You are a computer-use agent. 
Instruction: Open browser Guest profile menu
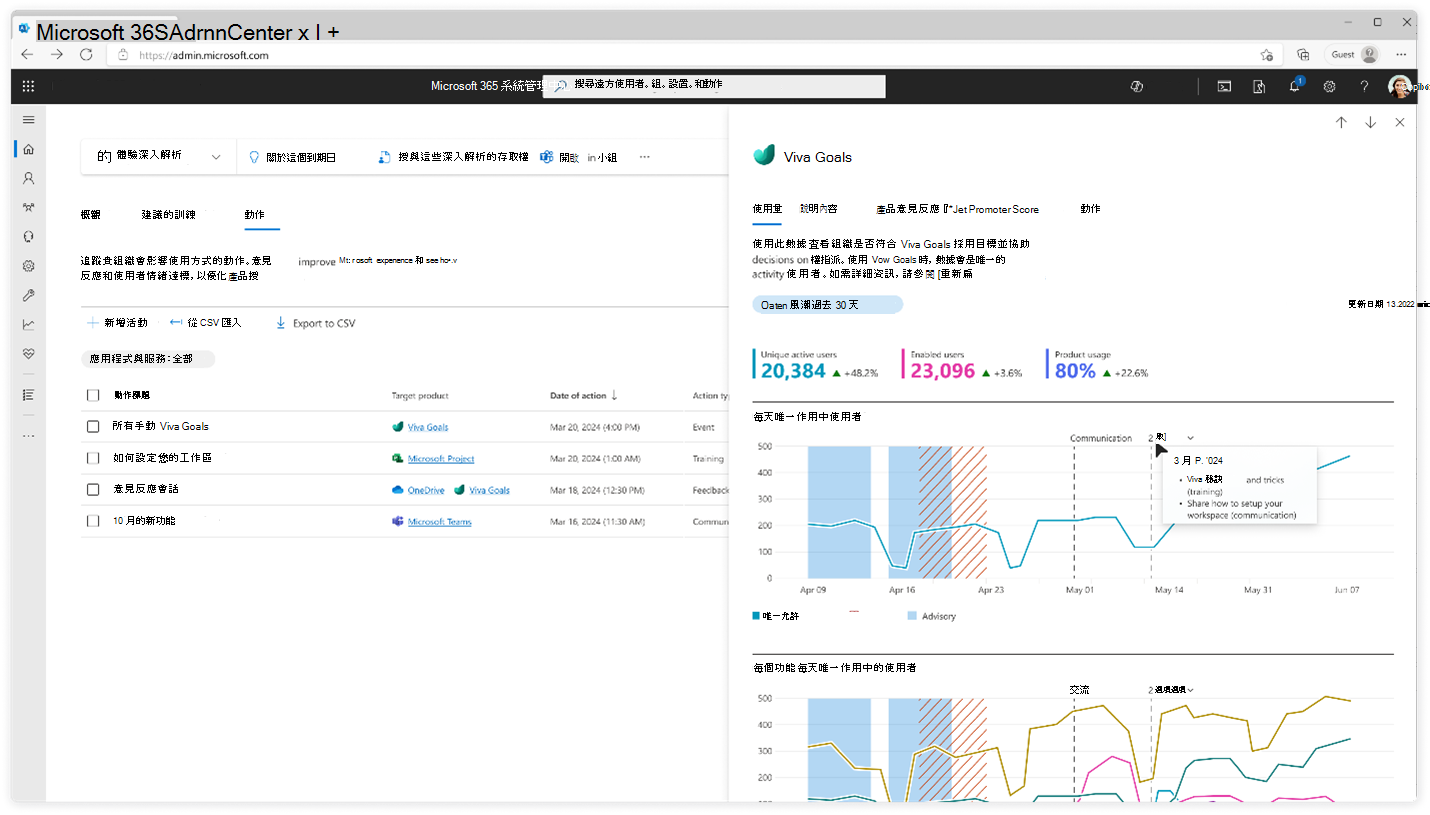1354,55
